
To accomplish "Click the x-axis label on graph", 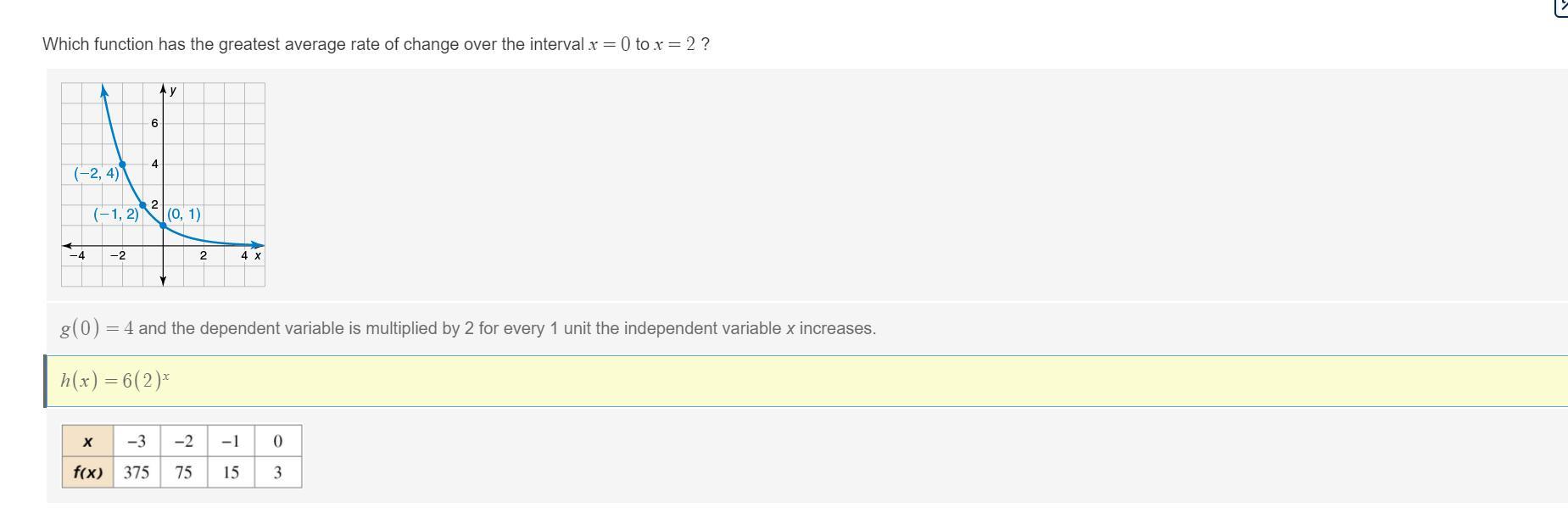I will [258, 255].
